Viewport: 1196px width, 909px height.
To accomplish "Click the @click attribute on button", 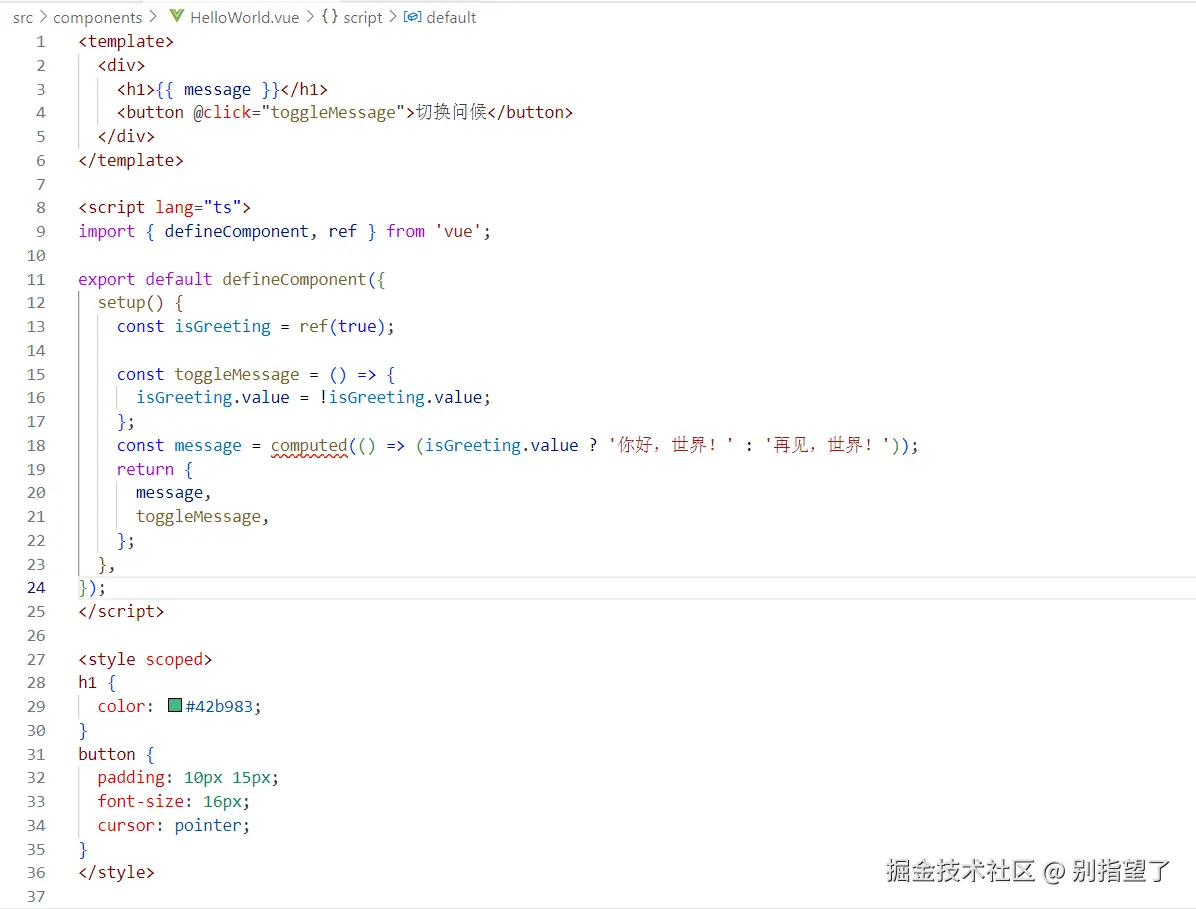I will (222, 112).
